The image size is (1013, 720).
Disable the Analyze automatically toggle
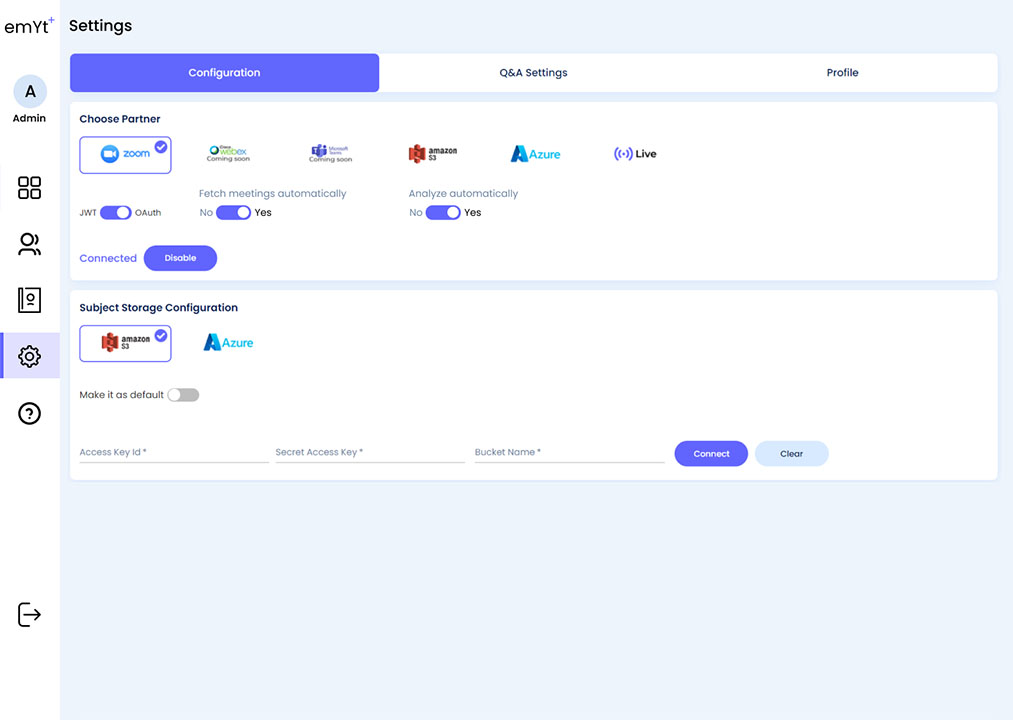coord(443,213)
